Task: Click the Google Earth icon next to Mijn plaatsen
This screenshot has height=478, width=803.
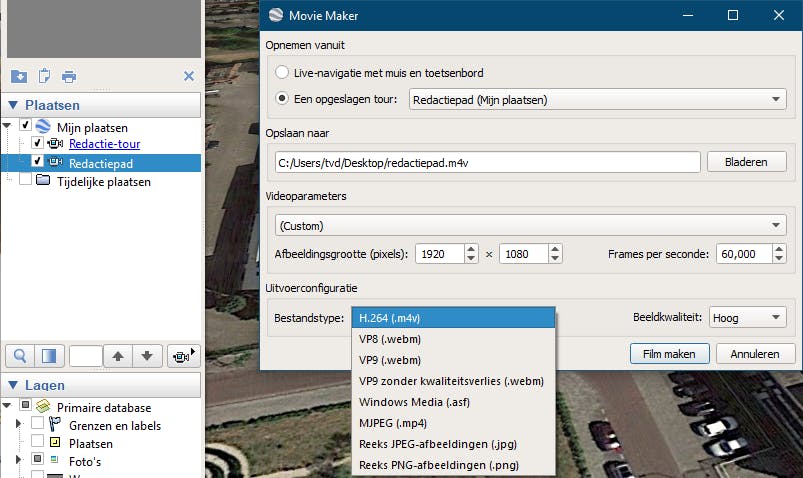Action: pos(44,126)
